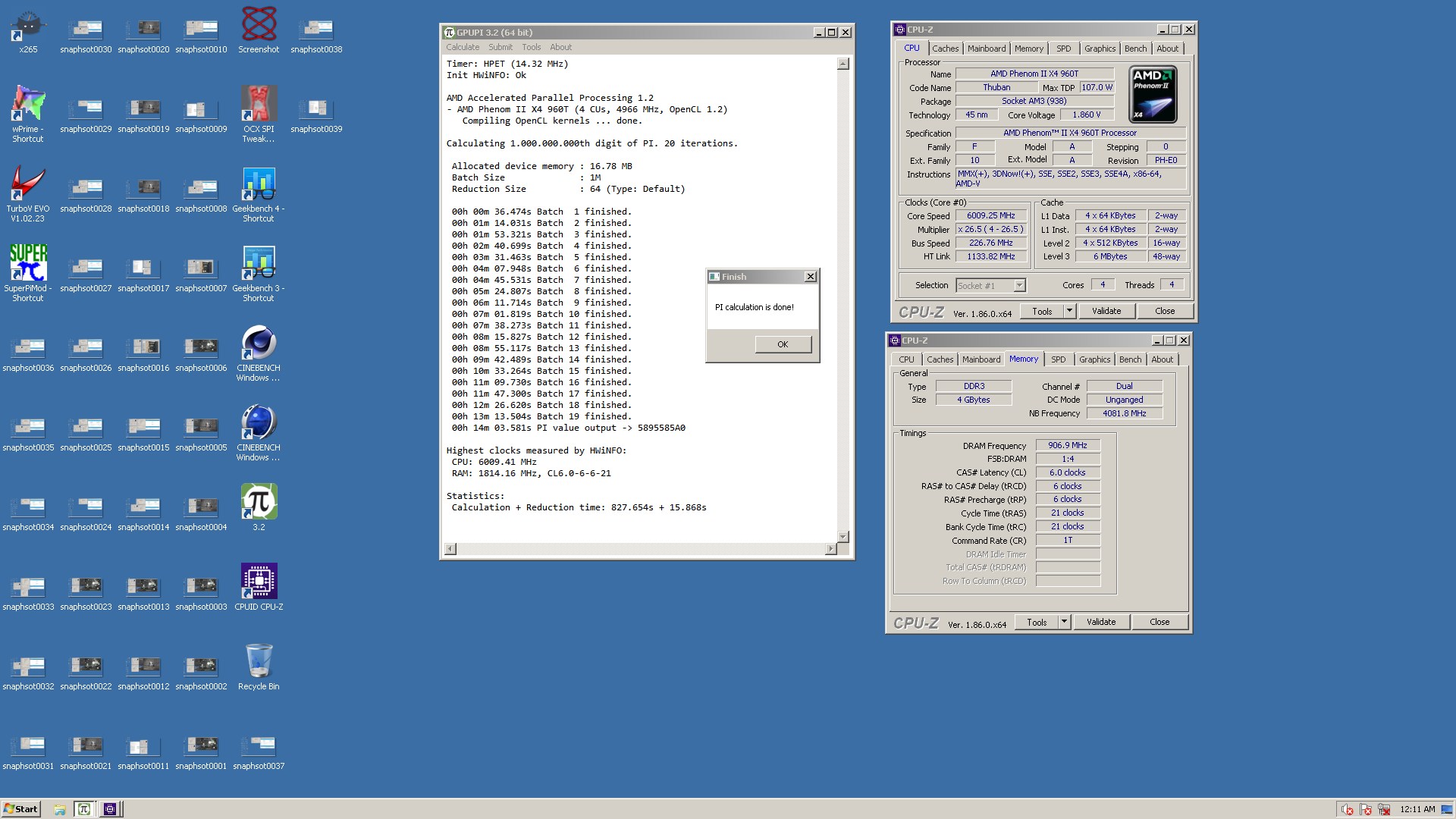Open the CPU tab in lower CPU-Z
Screen dimensions: 1456x819
pyautogui.click(x=906, y=359)
